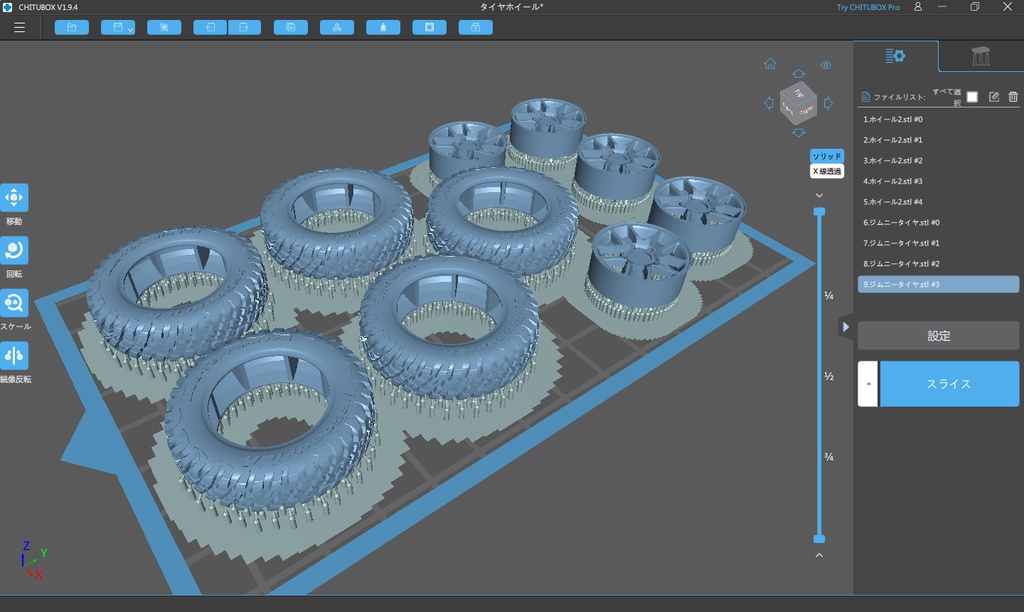The image size is (1024, 612).
Task: Select 2.ホイール2.stl #1 in file list
Action: [x=938, y=140]
